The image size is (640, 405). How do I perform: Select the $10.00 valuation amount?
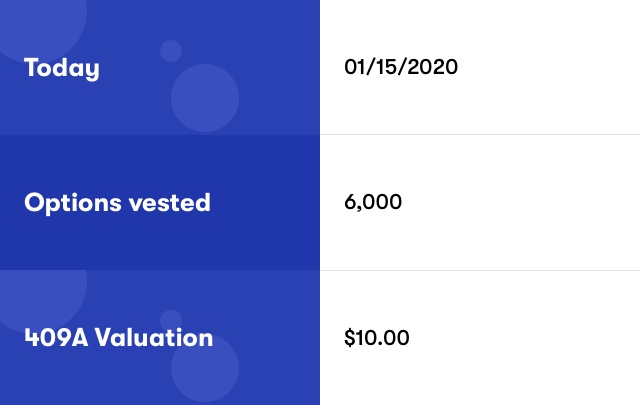click(x=376, y=338)
